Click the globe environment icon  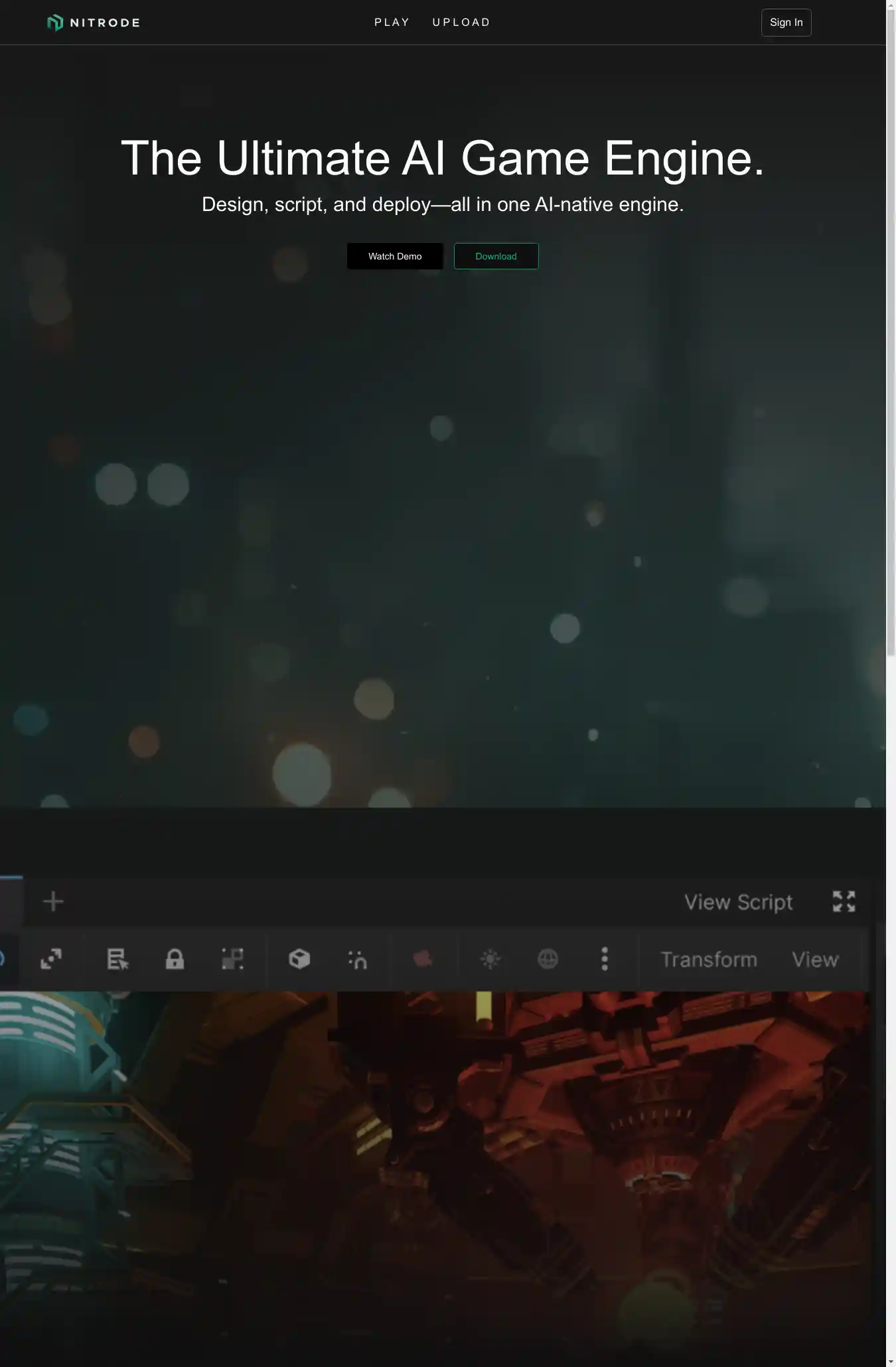coord(548,960)
